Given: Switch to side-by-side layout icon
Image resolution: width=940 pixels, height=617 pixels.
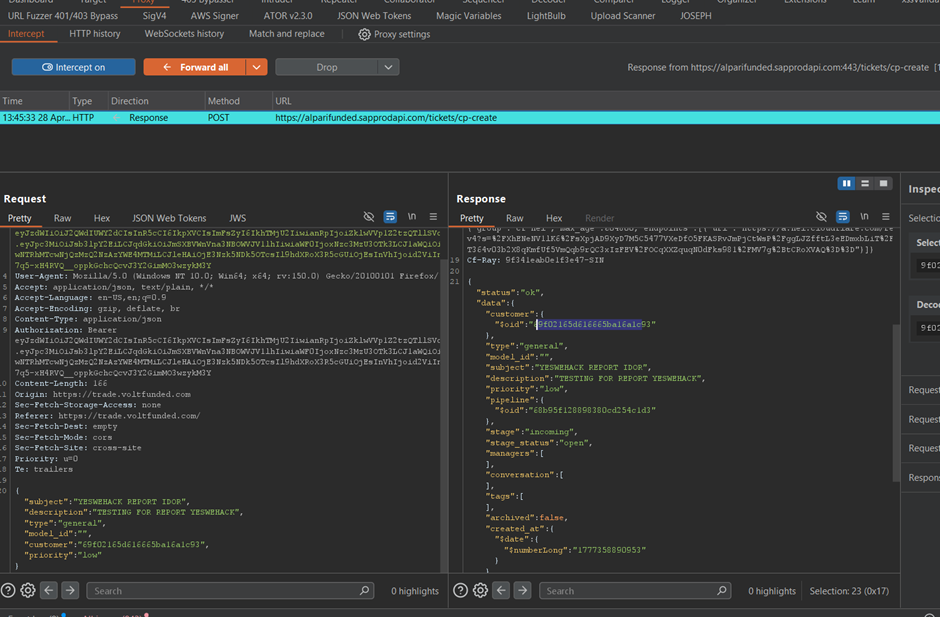Looking at the screenshot, I should [x=846, y=183].
